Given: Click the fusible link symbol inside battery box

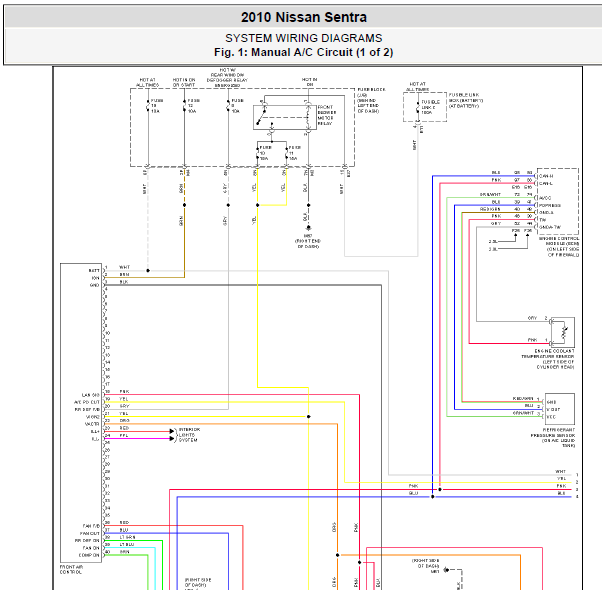Looking at the screenshot, I should [x=418, y=108].
